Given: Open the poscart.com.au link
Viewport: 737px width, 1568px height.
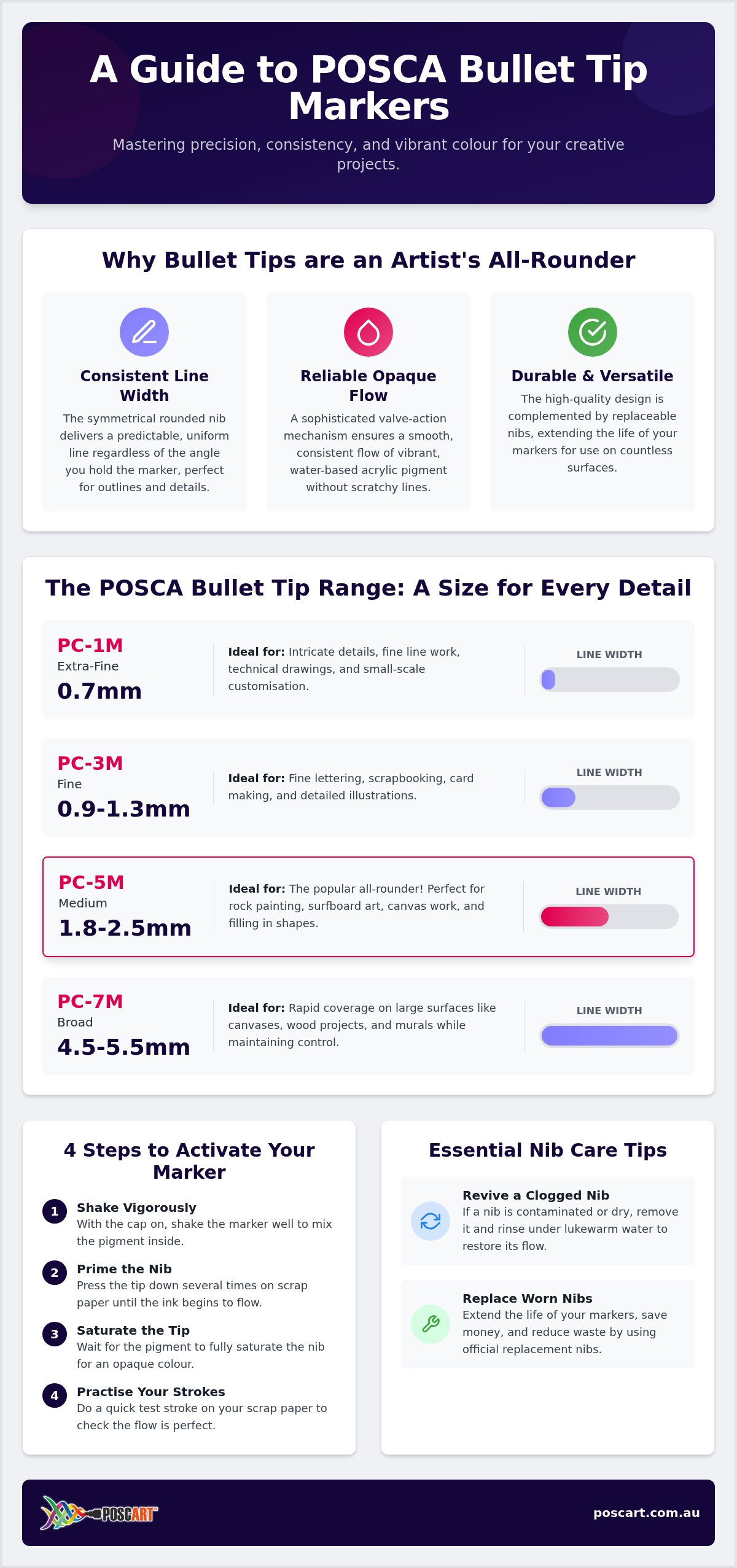Looking at the screenshot, I should [646, 1513].
